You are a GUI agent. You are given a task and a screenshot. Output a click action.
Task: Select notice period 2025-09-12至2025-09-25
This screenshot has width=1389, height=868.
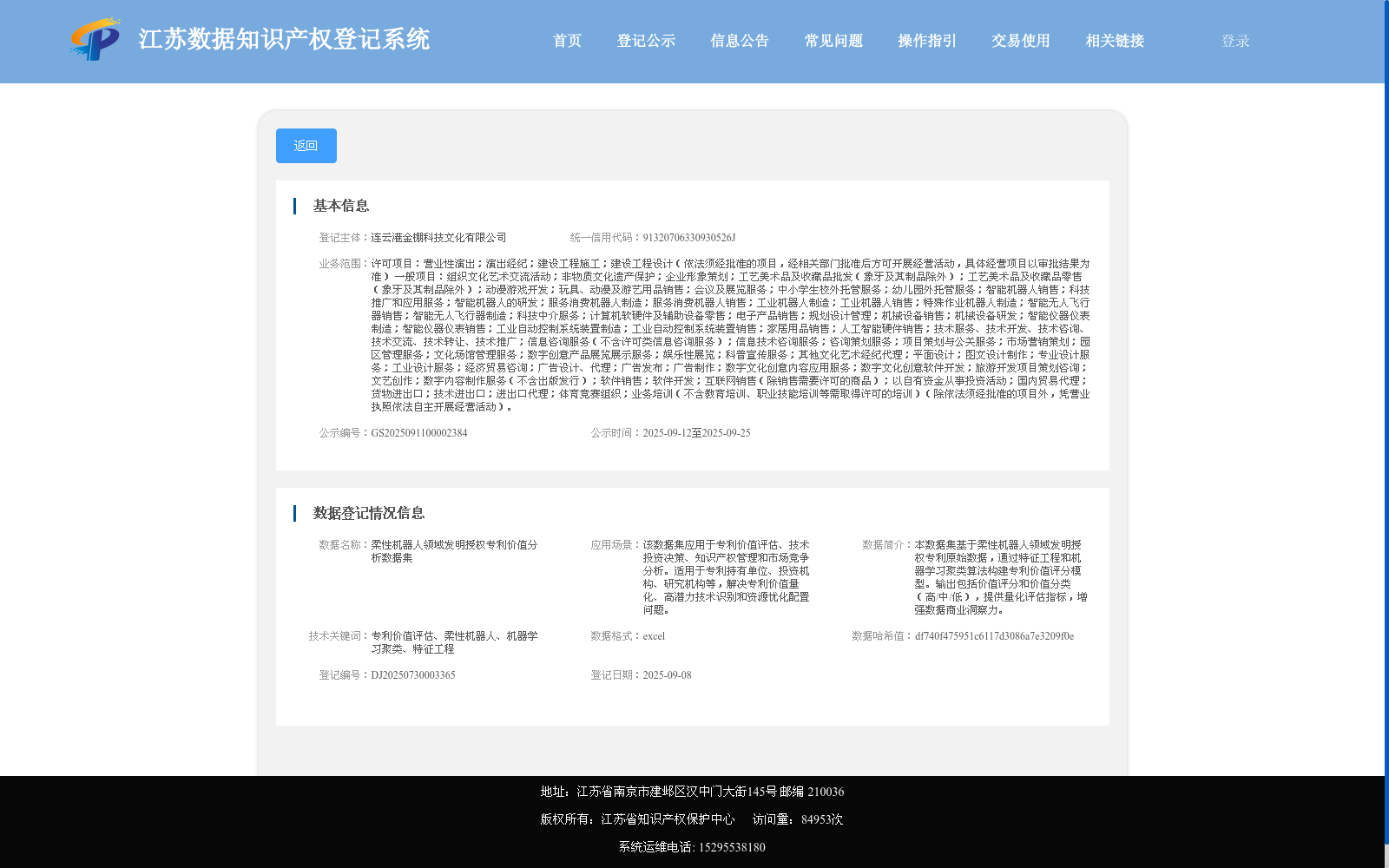696,433
